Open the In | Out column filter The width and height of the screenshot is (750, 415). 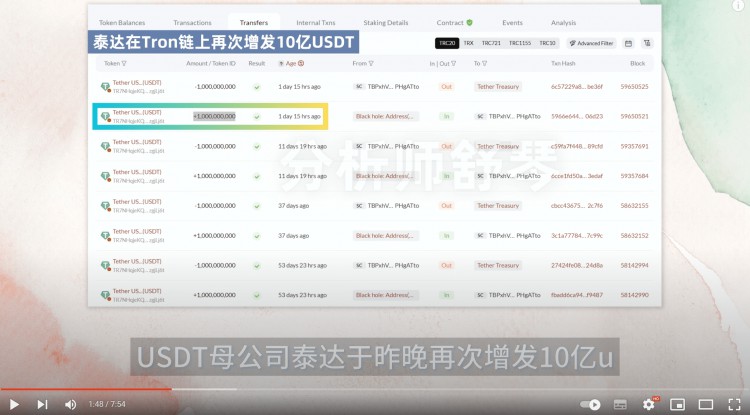pyautogui.click(x=453, y=64)
